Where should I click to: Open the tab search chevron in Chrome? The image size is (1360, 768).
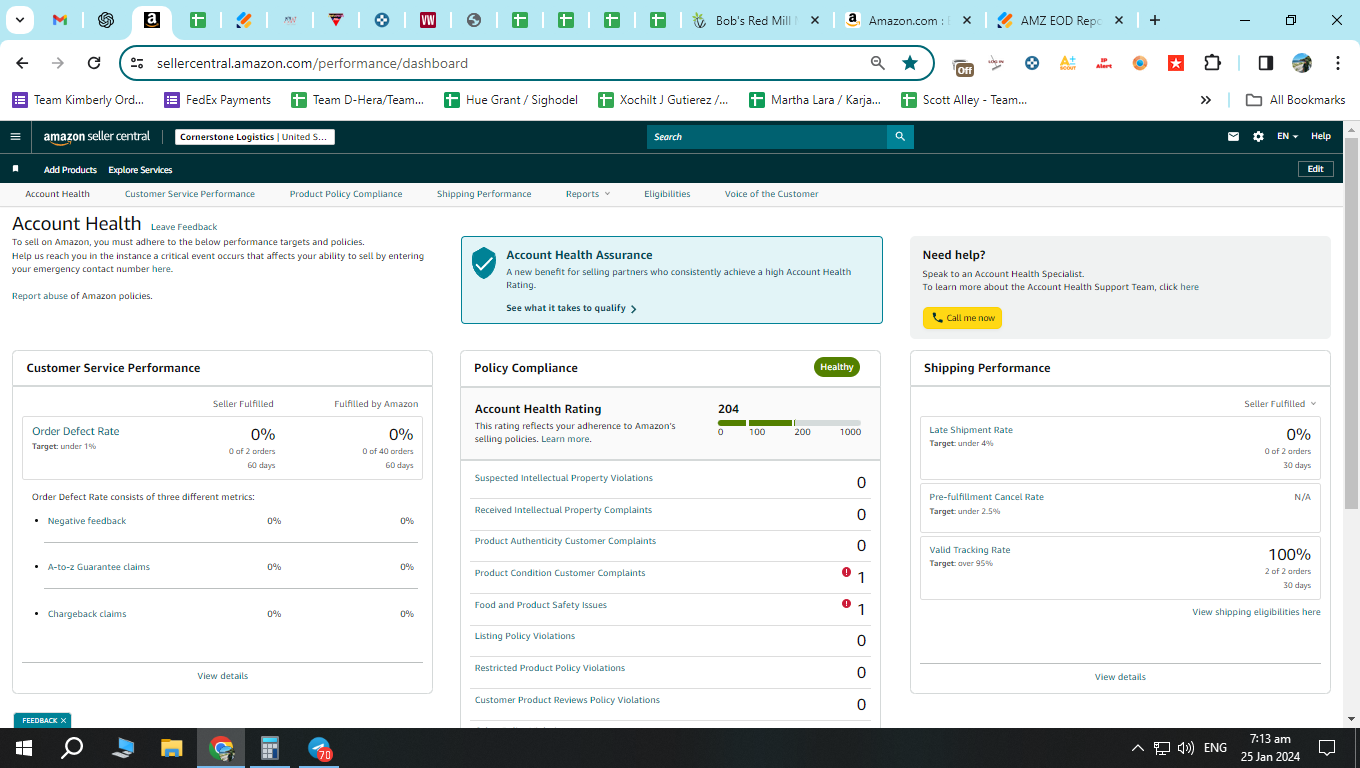pyautogui.click(x=20, y=20)
